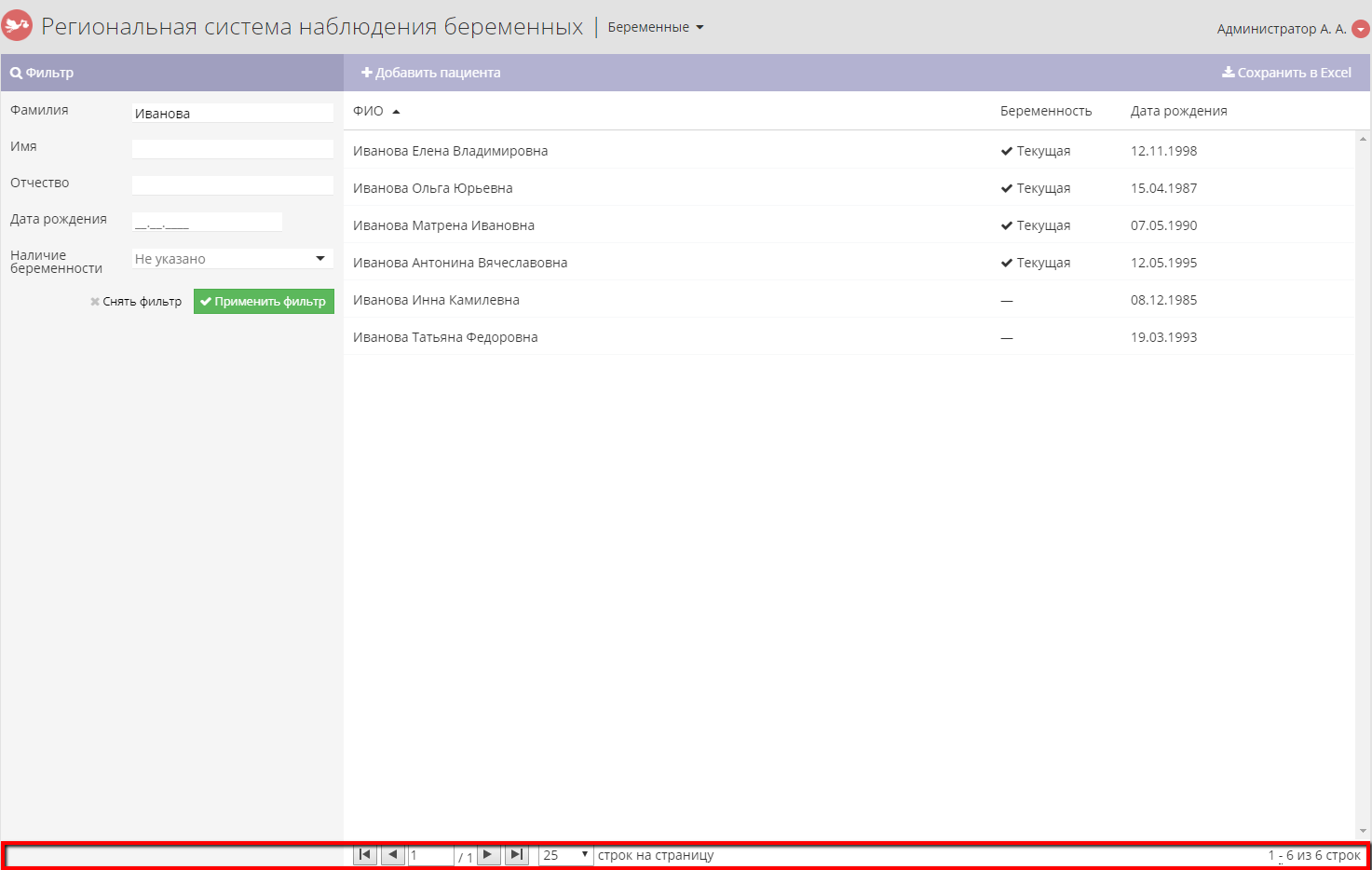Open the rows-per-page selector showing 25
The height and width of the screenshot is (870, 1372).
pyautogui.click(x=566, y=855)
